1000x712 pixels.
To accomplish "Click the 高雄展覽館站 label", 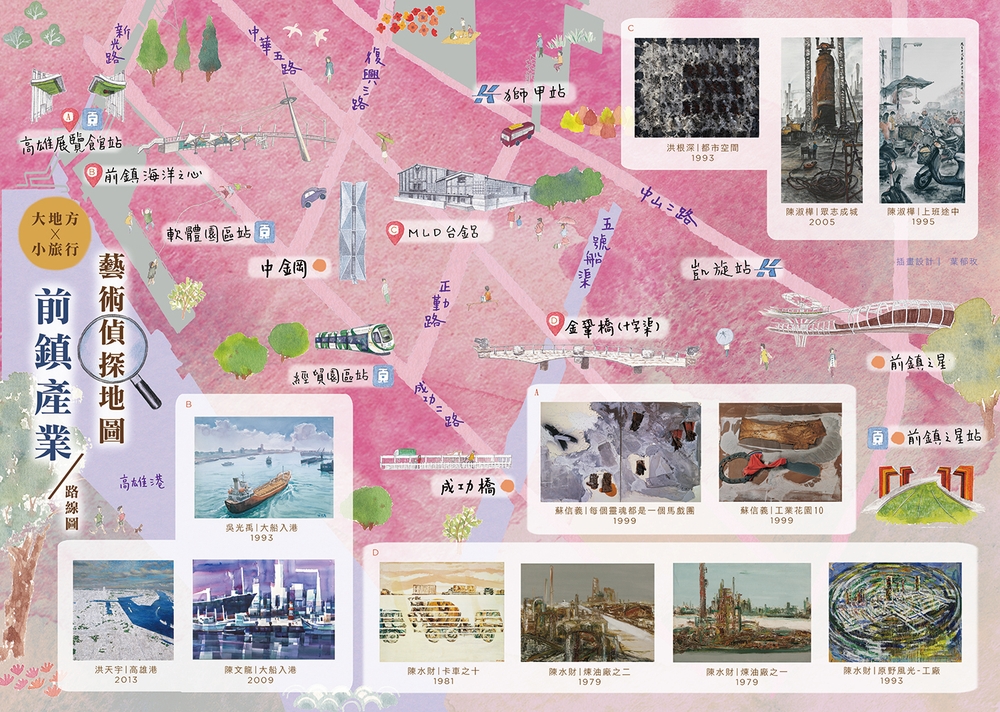I will (71, 143).
